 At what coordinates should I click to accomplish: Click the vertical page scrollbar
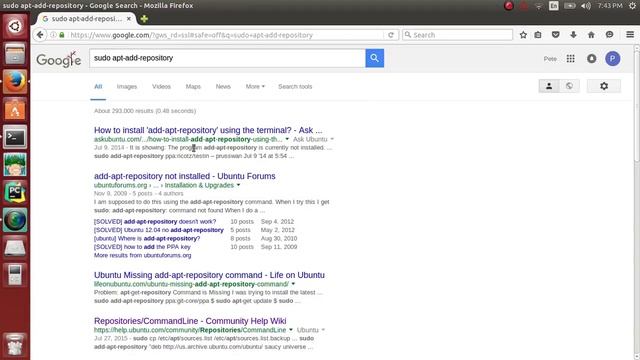pyautogui.click(x=637, y=107)
